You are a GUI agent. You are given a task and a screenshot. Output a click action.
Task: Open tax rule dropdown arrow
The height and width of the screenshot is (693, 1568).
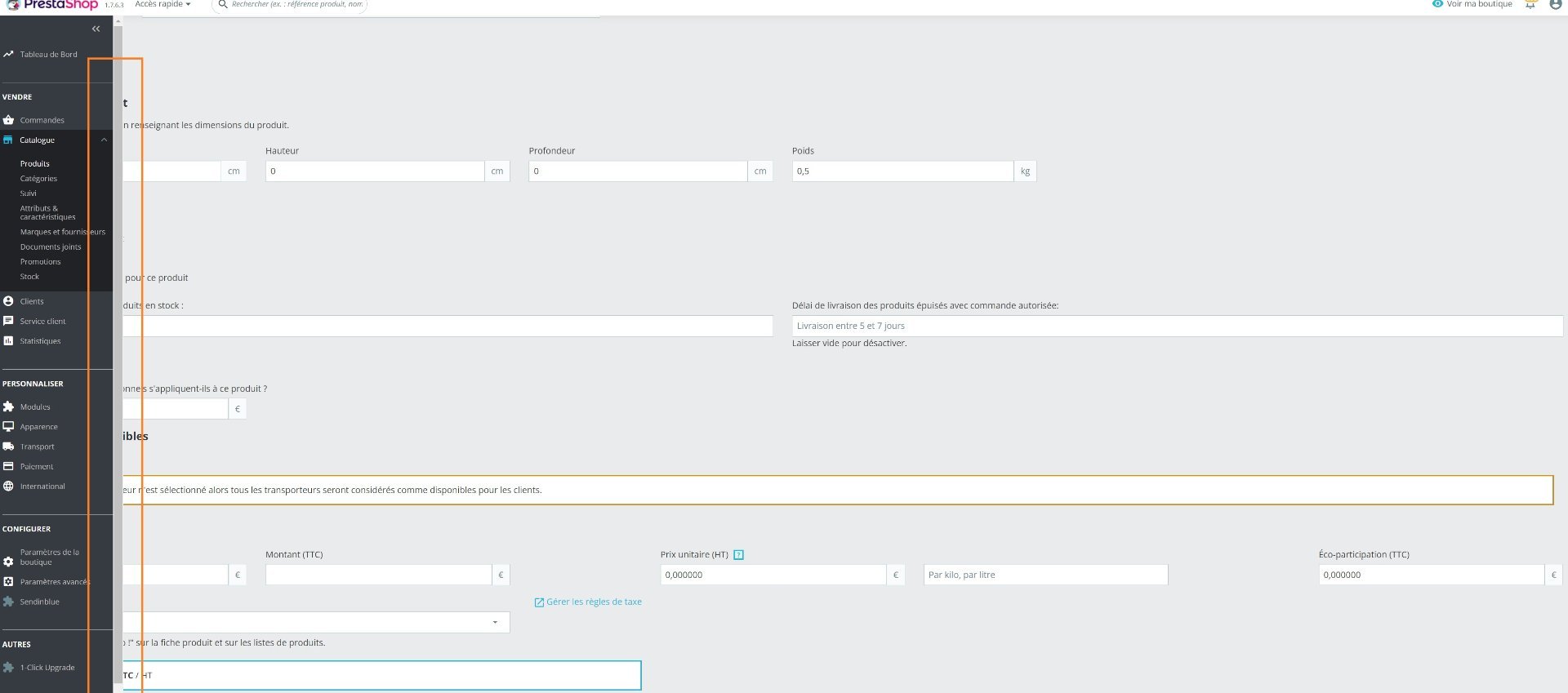[x=495, y=623]
